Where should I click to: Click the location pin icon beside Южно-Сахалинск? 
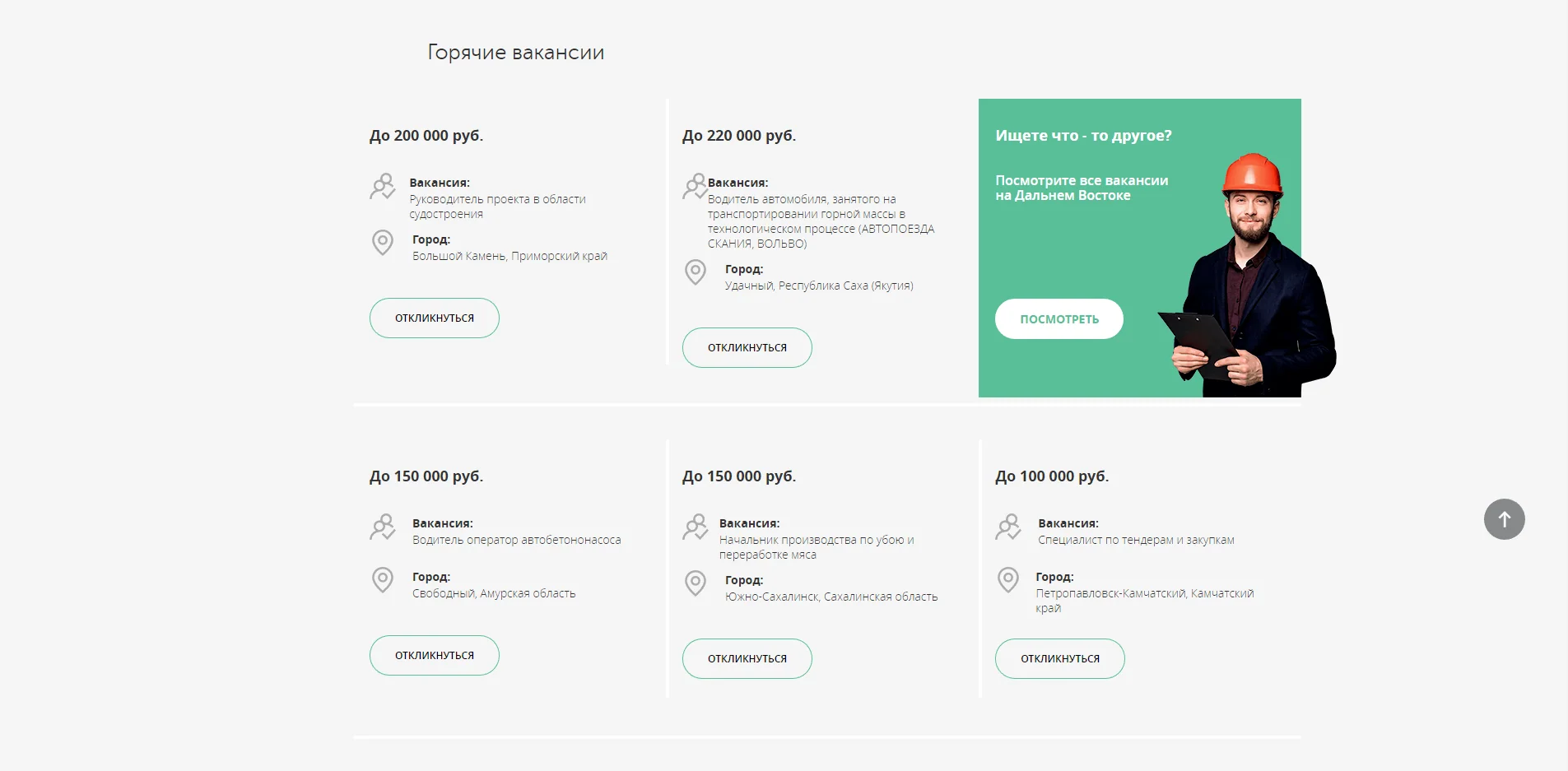(x=696, y=583)
